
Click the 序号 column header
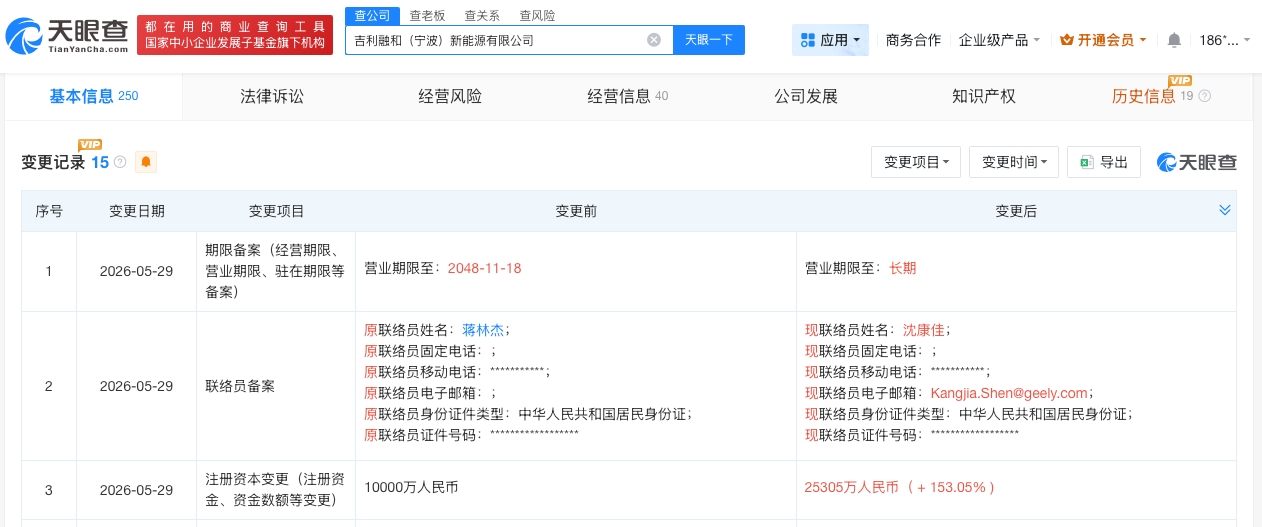pyautogui.click(x=49, y=211)
